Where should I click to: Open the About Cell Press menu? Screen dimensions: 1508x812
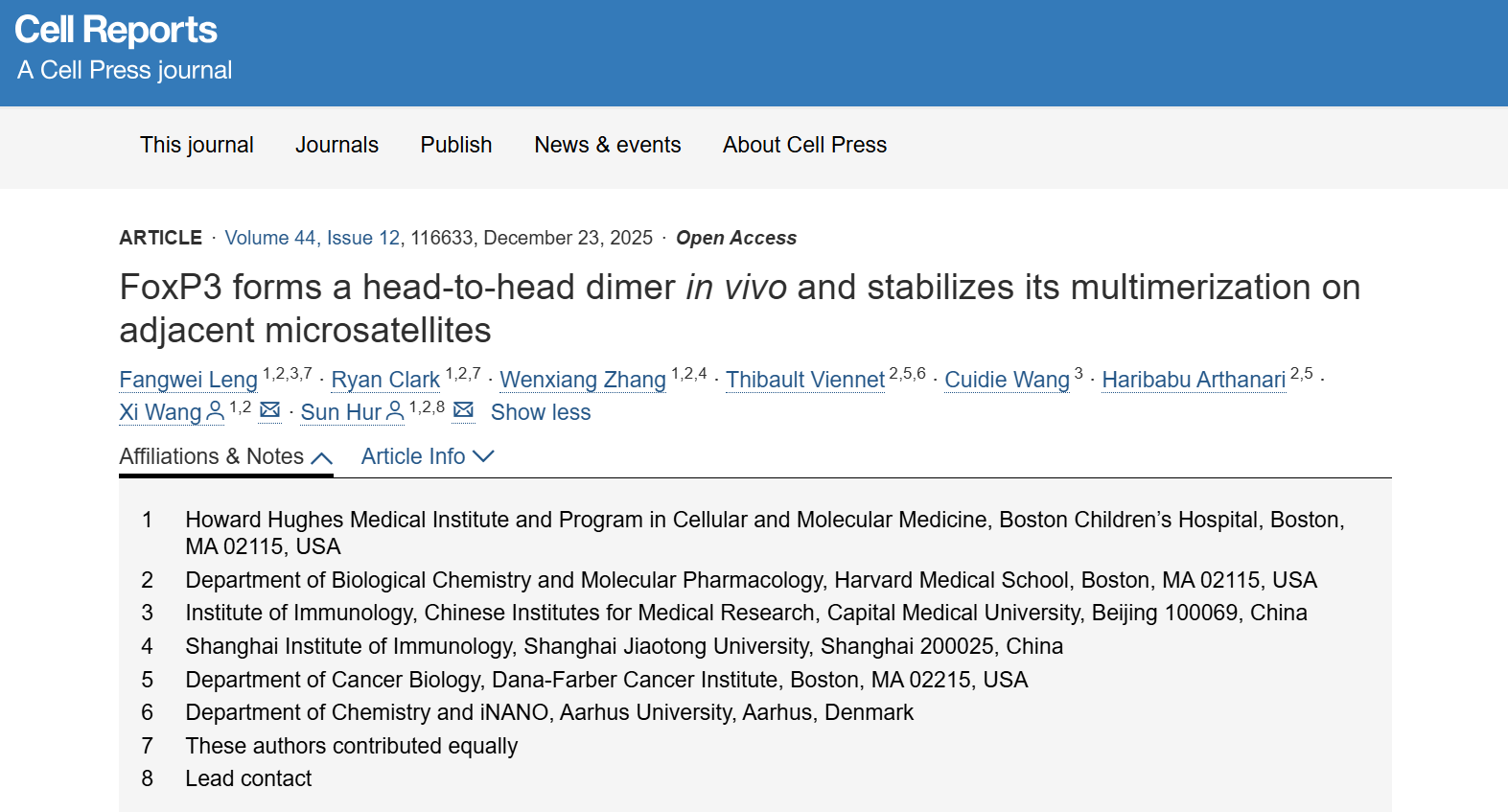(804, 145)
